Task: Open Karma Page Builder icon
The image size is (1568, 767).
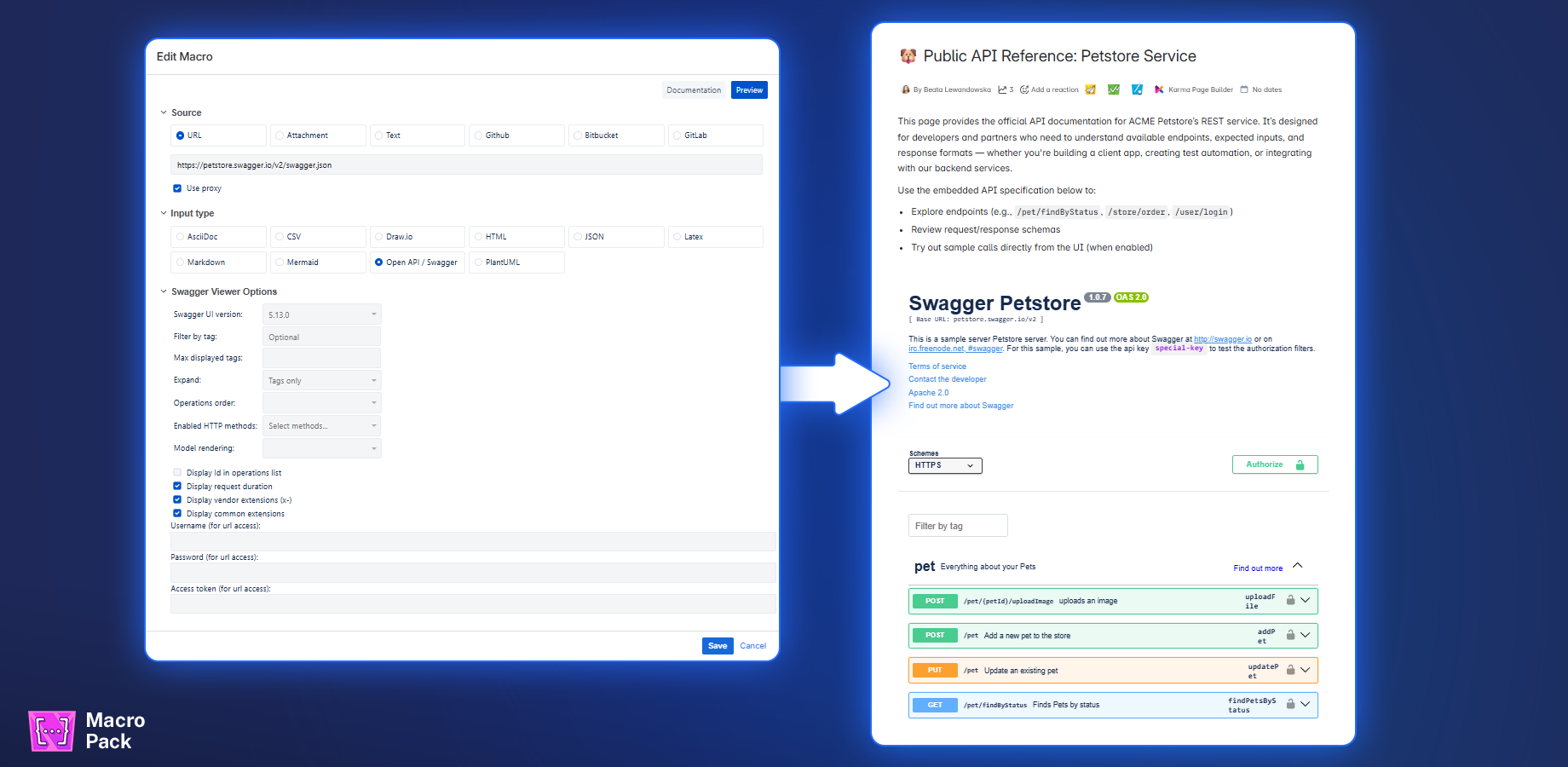Action: pos(1159,89)
